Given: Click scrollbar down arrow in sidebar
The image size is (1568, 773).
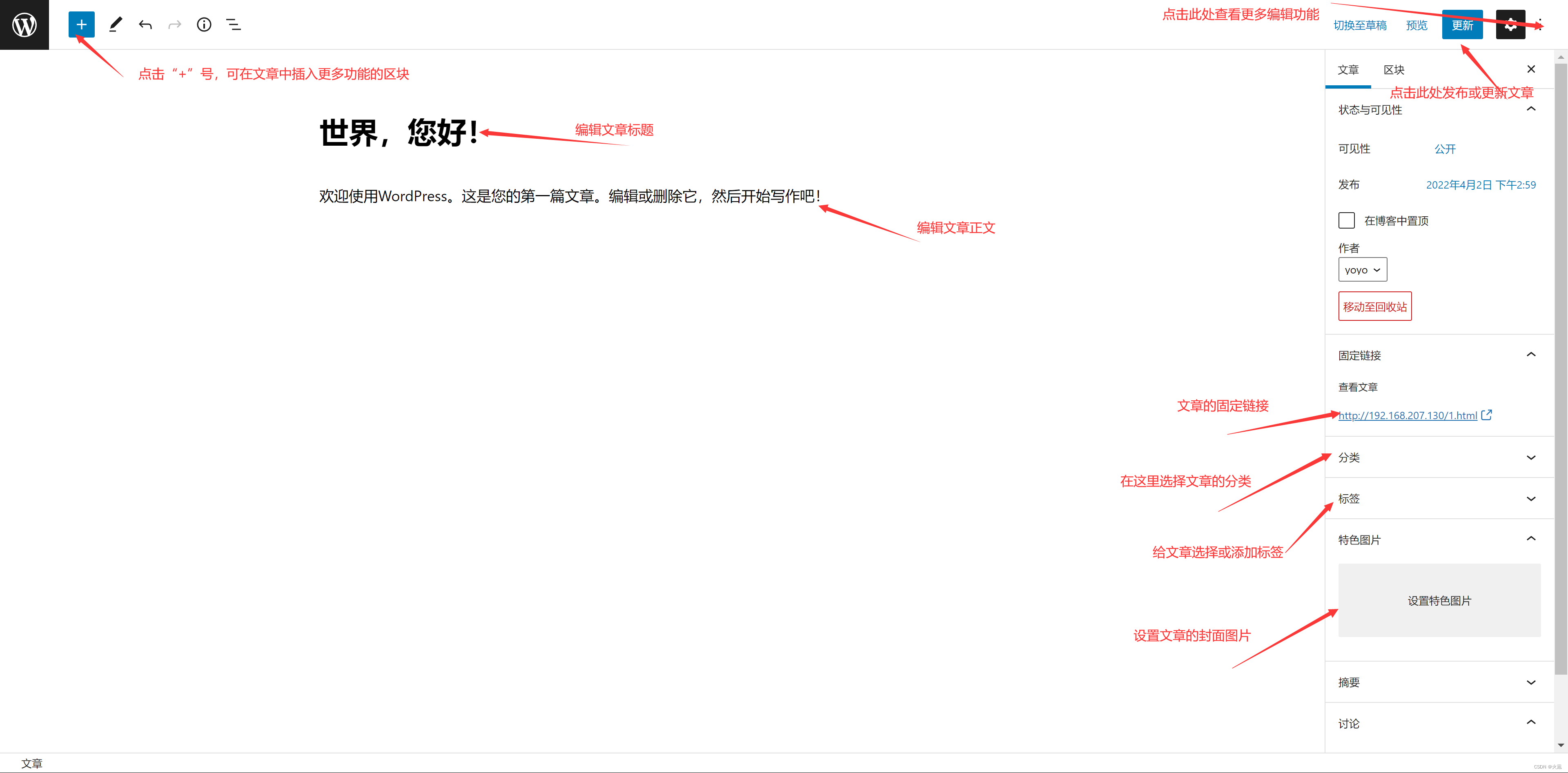Looking at the screenshot, I should (1561, 745).
